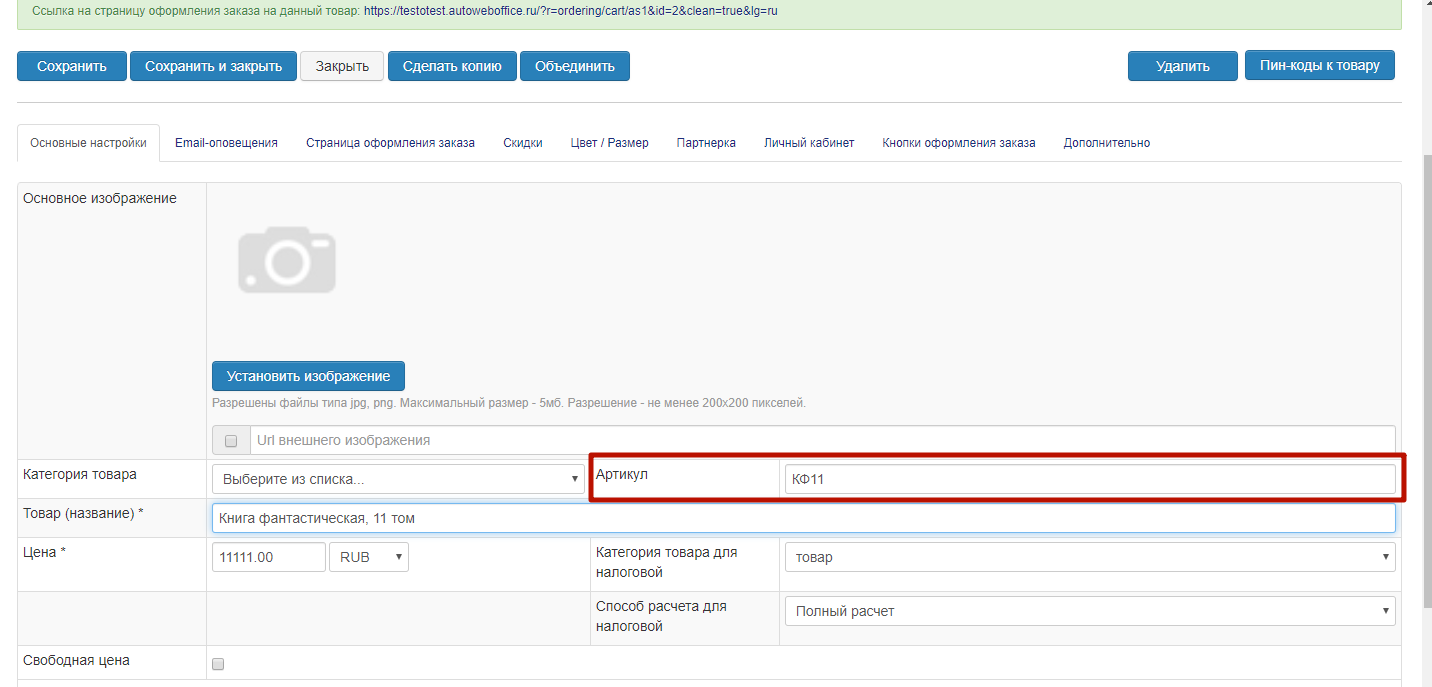
Task: Expand the Способ расчета Полный расчет dropdown
Action: point(1089,611)
